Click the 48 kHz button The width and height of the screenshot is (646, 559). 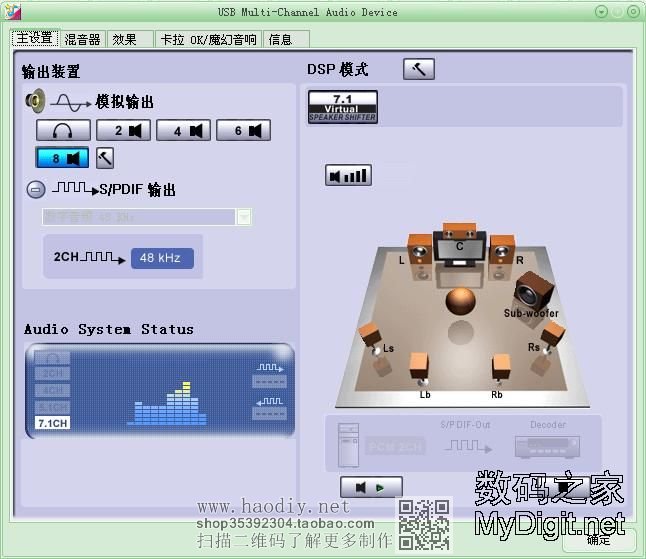tap(161, 258)
